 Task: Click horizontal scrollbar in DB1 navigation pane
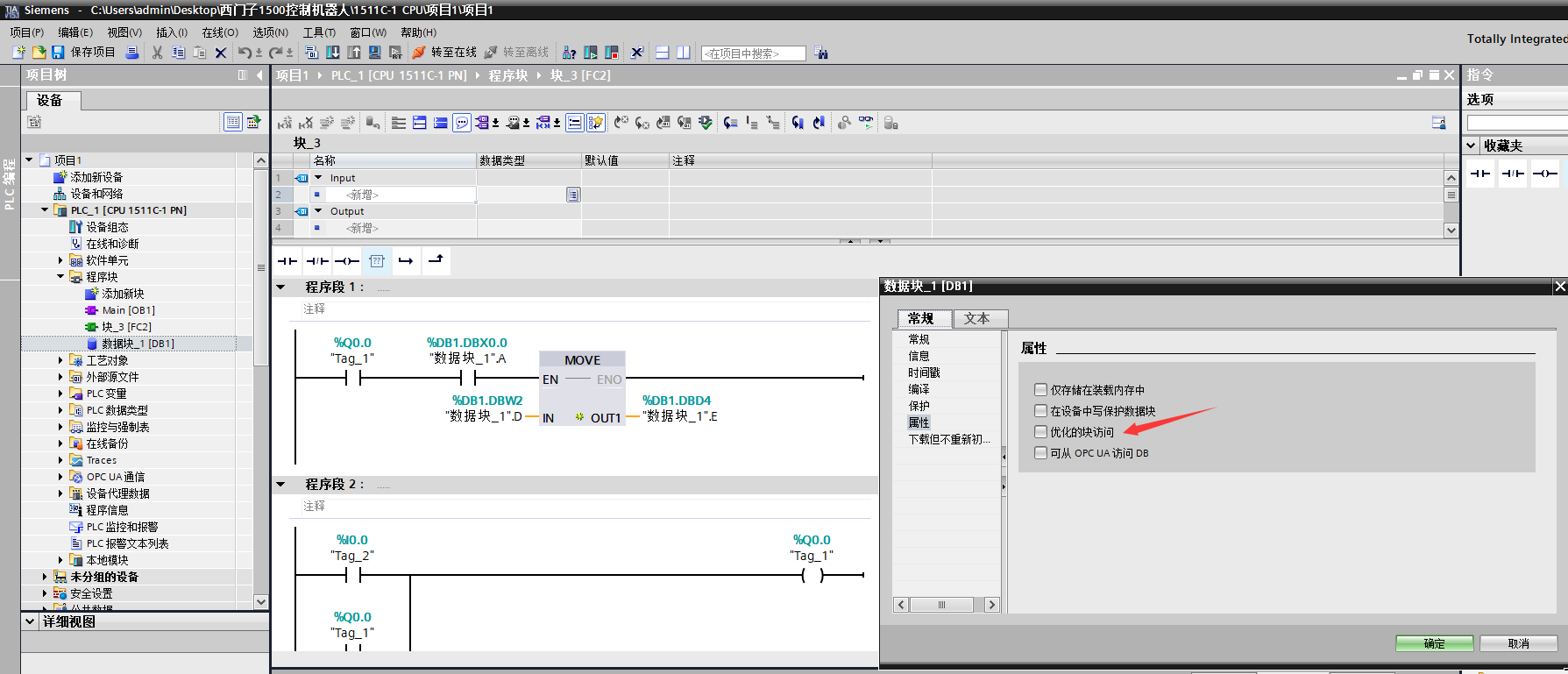[942, 605]
